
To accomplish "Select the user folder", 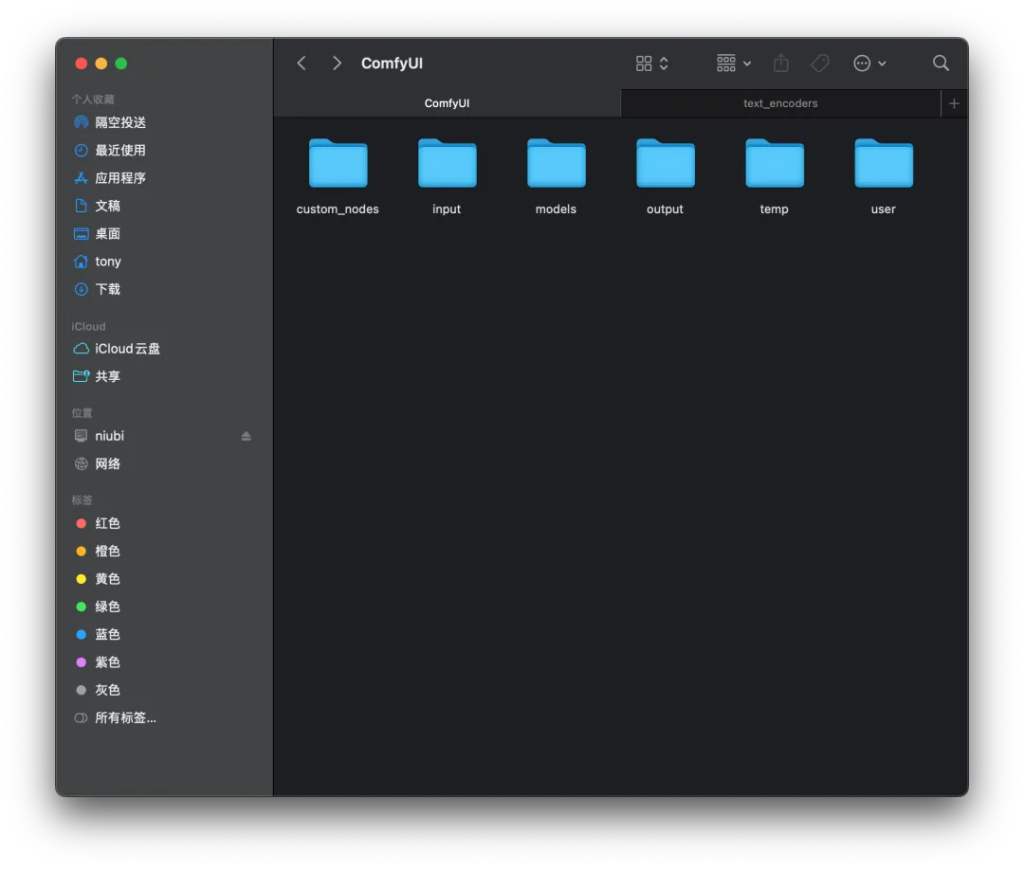I will (883, 164).
